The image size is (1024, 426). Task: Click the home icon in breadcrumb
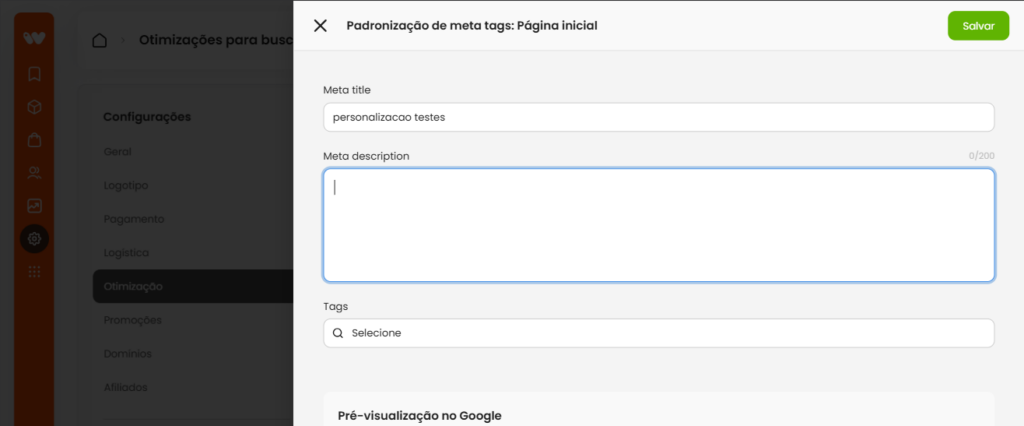(99, 41)
